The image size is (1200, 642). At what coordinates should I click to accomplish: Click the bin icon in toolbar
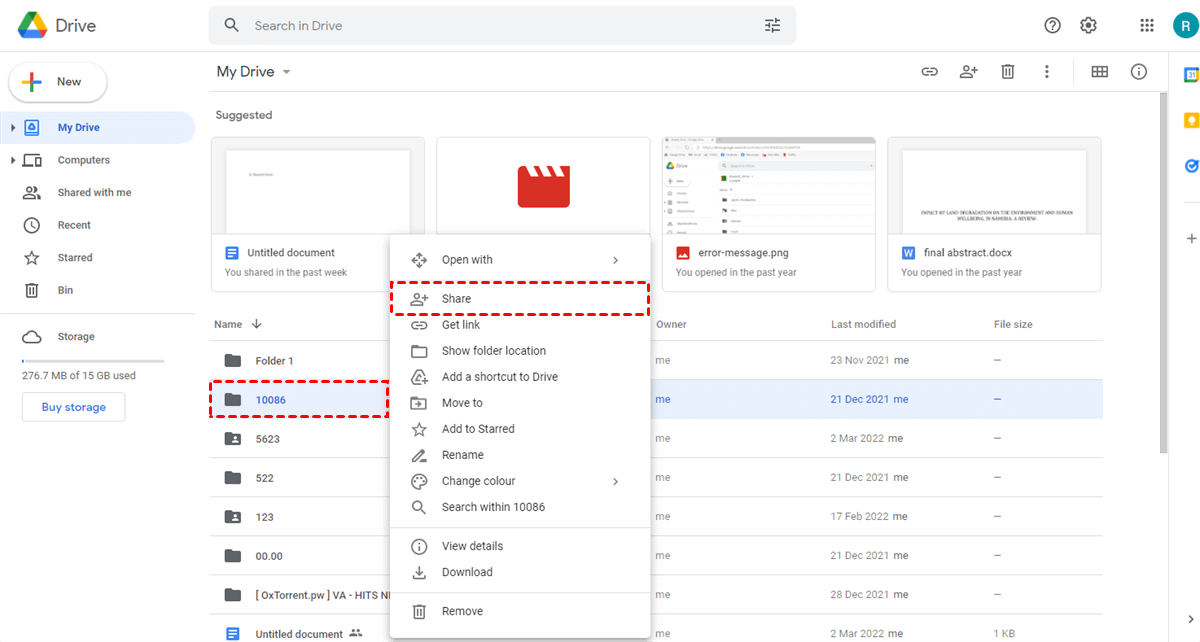coord(1008,72)
